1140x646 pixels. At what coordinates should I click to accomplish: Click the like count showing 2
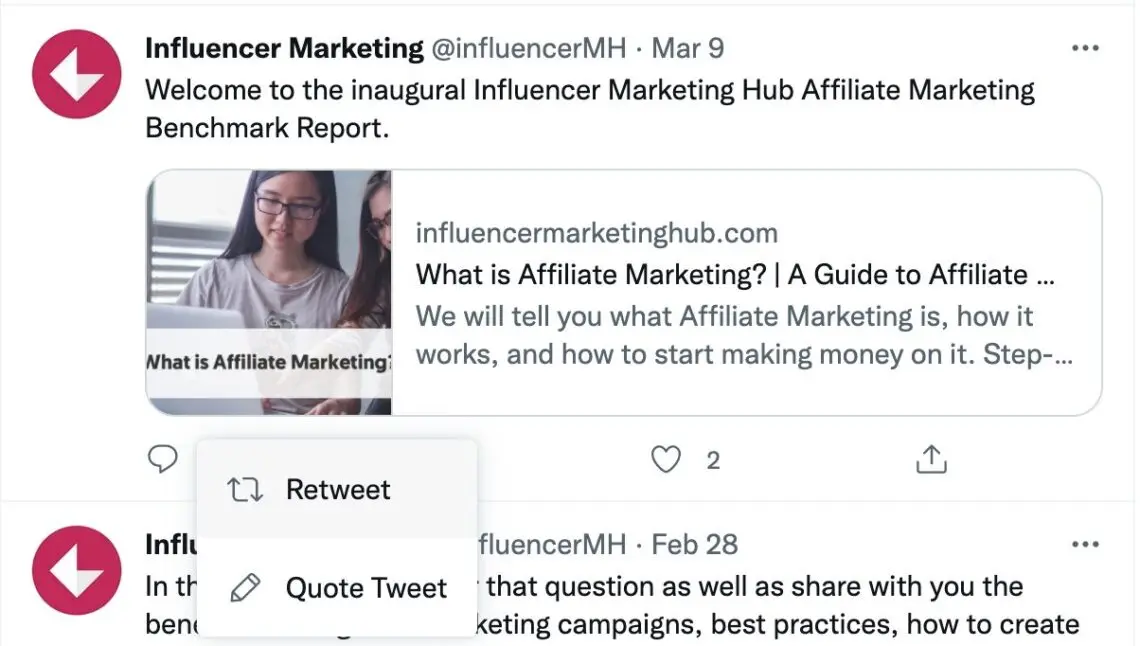(712, 459)
